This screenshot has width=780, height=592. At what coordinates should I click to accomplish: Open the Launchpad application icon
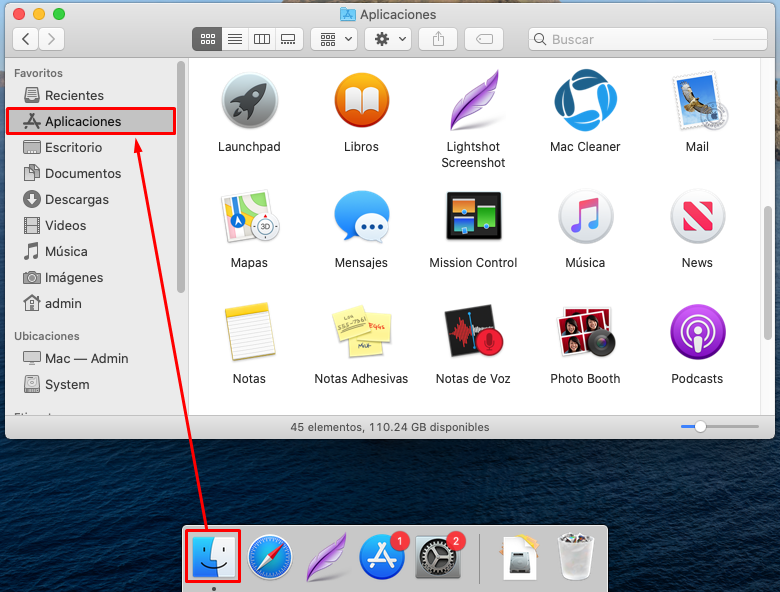pos(249,101)
